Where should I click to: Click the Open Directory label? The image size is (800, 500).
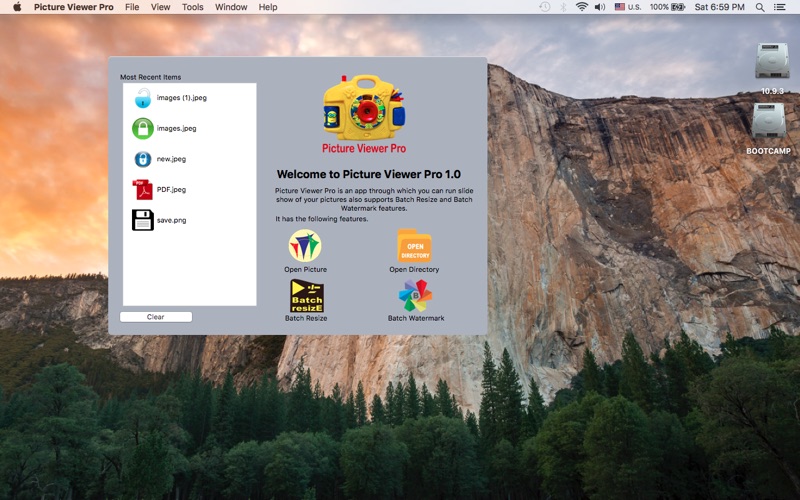[414, 269]
